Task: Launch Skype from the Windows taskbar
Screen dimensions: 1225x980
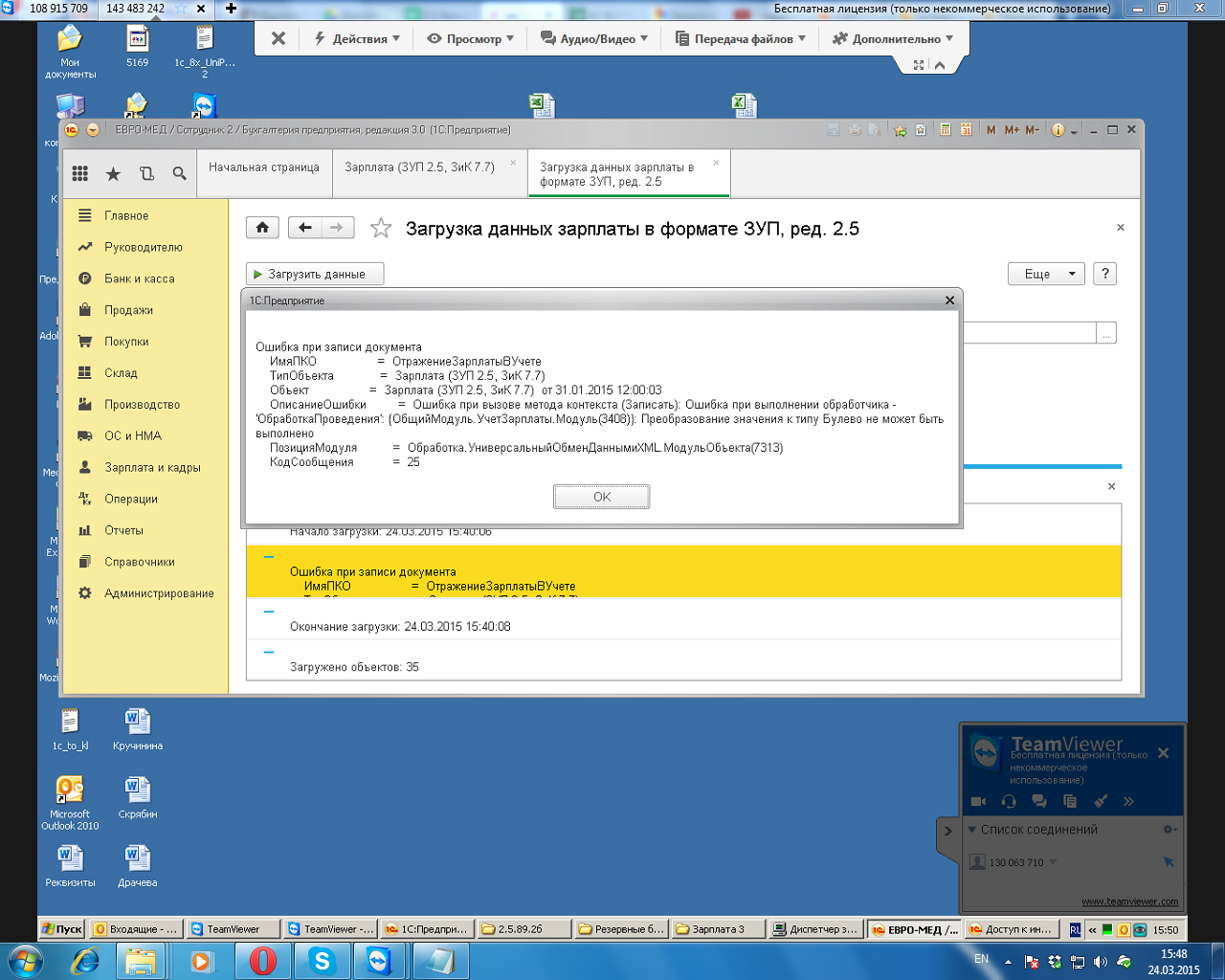Action: point(322,961)
